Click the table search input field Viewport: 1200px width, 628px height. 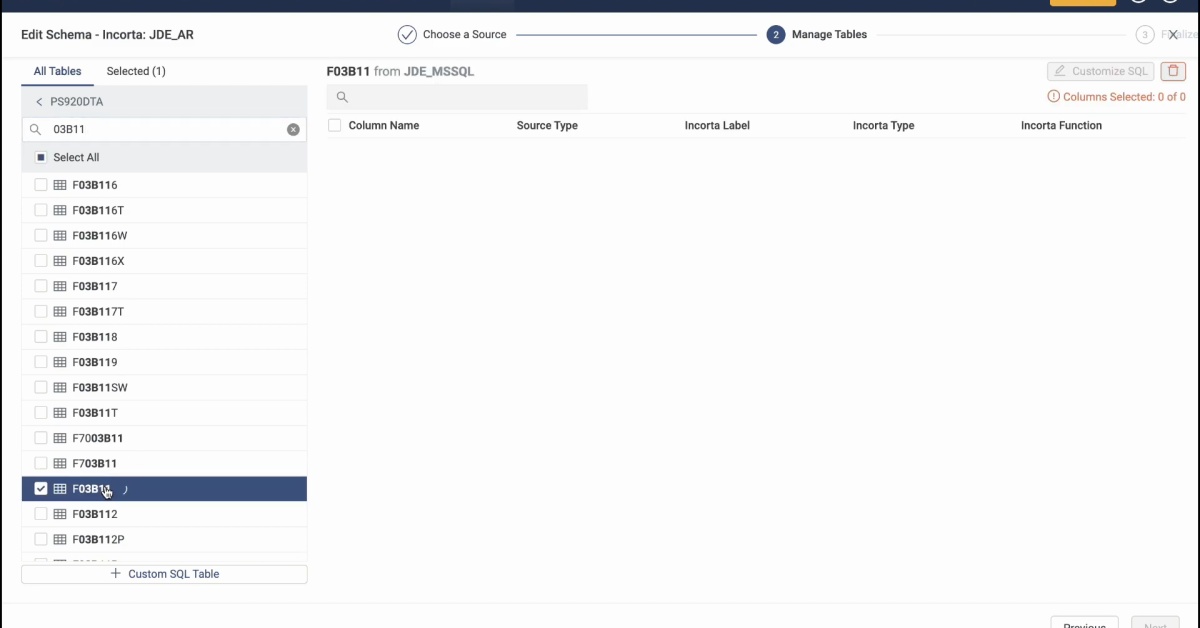(164, 129)
